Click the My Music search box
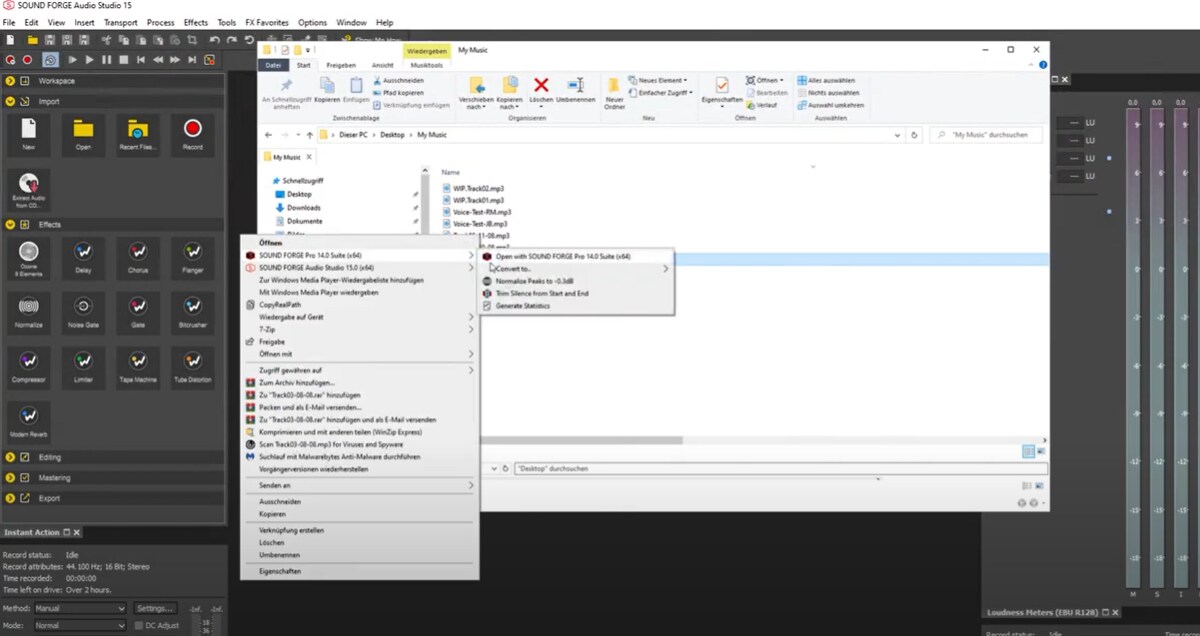 click(985, 135)
